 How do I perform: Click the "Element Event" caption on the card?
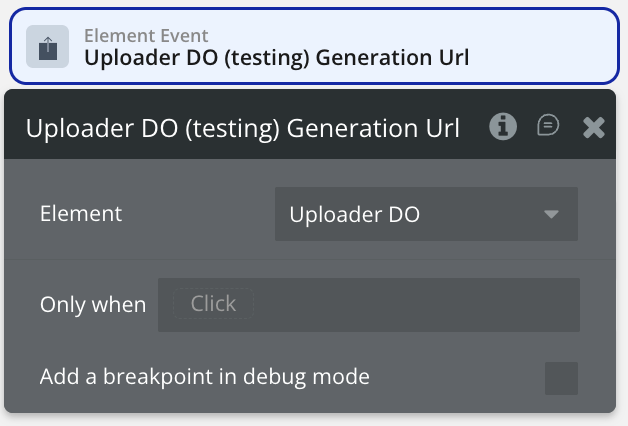coord(146,36)
